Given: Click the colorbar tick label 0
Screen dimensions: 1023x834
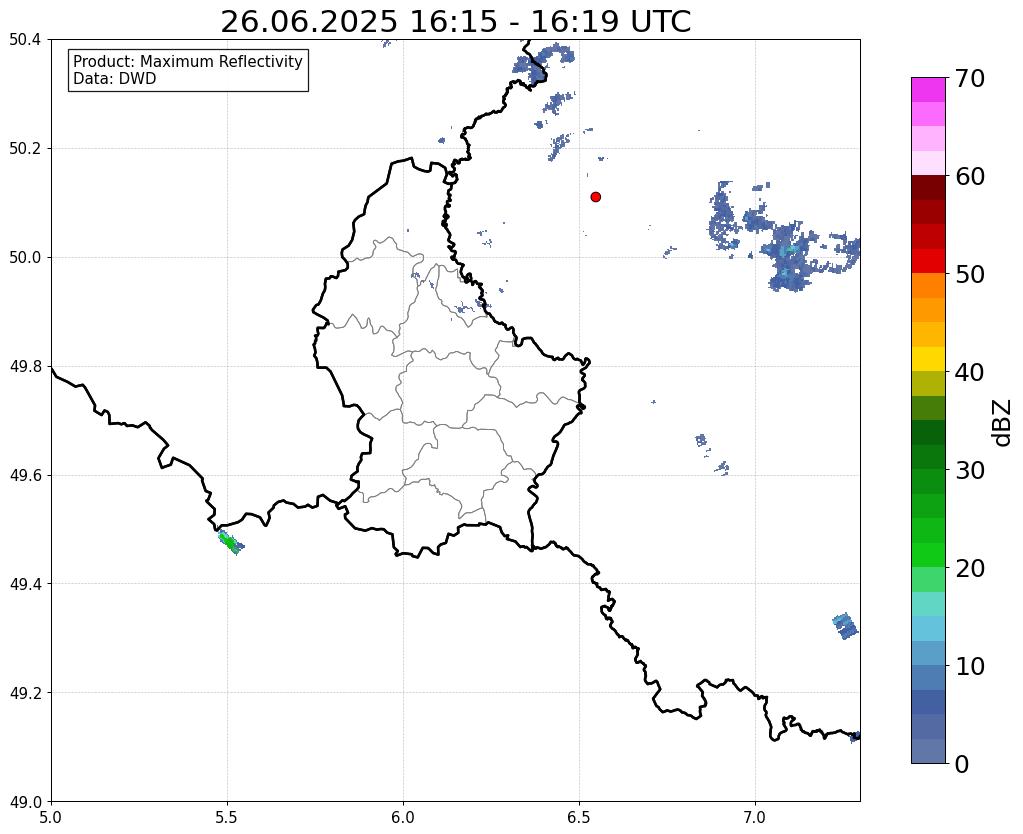Looking at the screenshot, I should (x=962, y=764).
